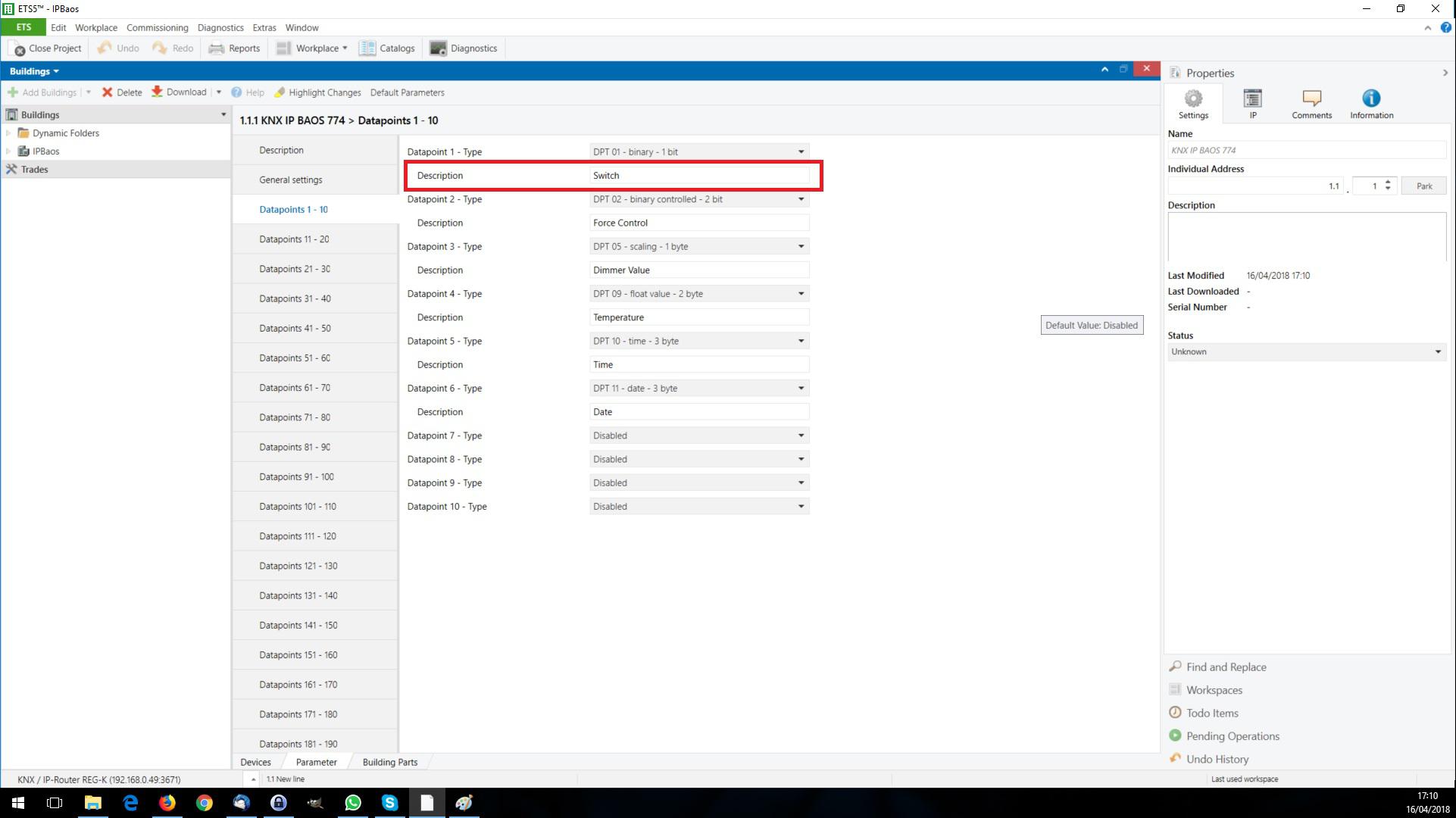Click the Download device icon
The image size is (1456, 818).
[x=157, y=92]
